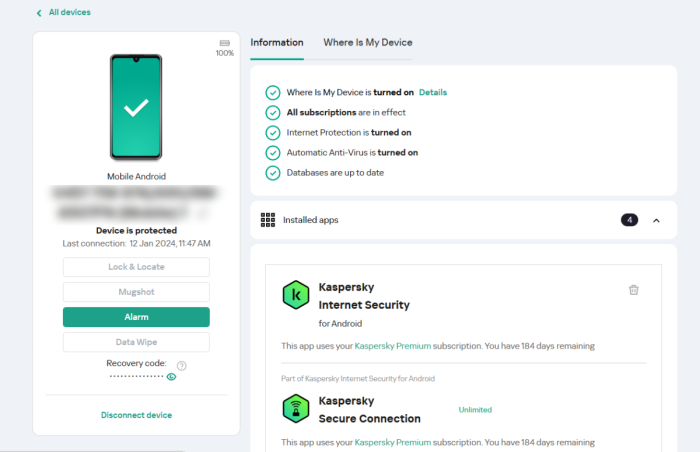Viewport: 700px width, 452px height.
Task: Click the Android phone device thumbnail
Action: 136,107
